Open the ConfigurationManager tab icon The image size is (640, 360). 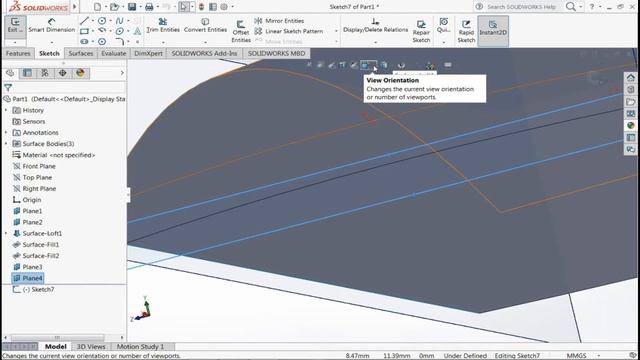45,73
